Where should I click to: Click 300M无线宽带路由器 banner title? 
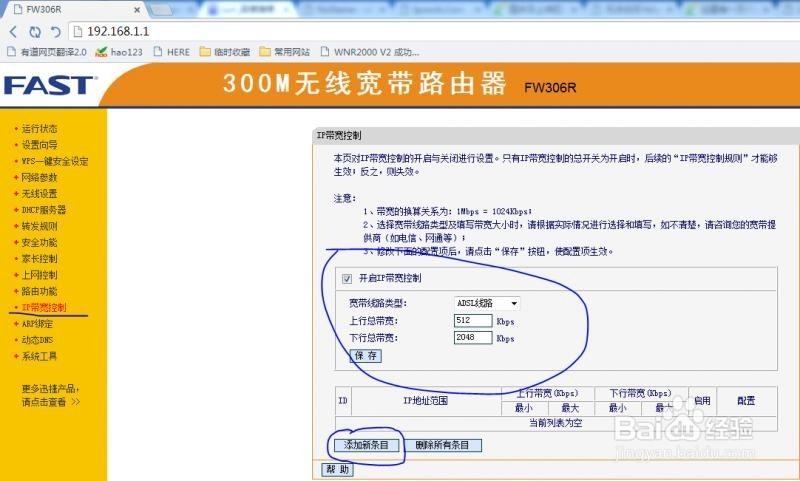tap(364, 83)
